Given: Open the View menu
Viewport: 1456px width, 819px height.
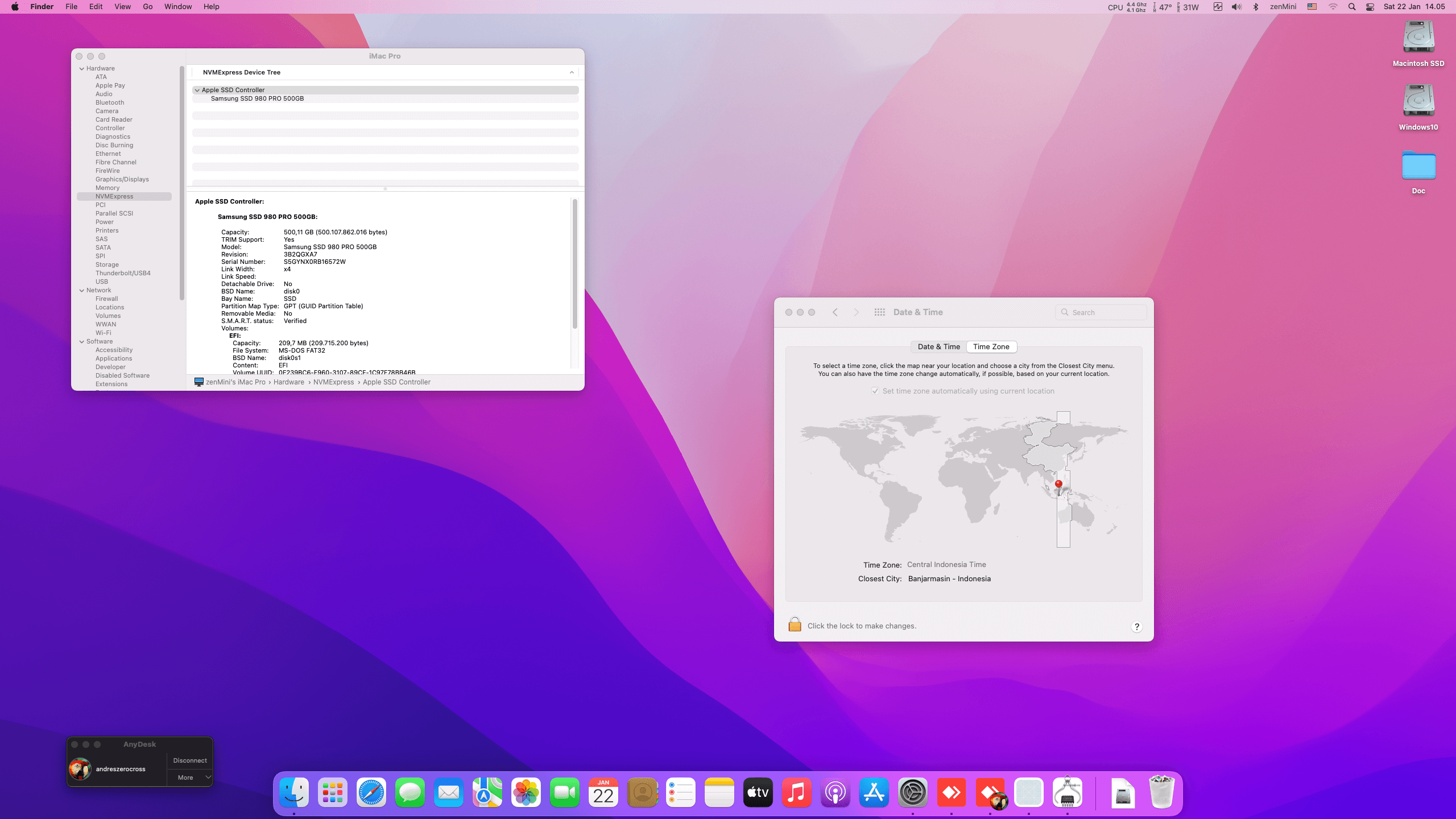Looking at the screenshot, I should pos(123,7).
